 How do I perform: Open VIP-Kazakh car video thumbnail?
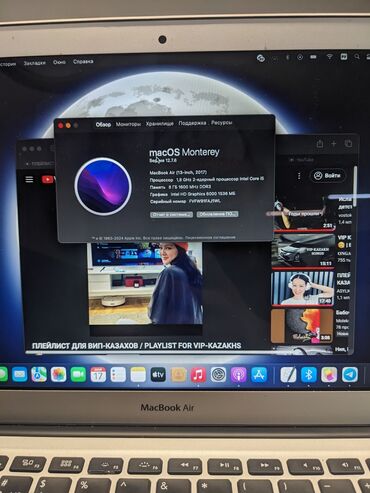click(303, 251)
